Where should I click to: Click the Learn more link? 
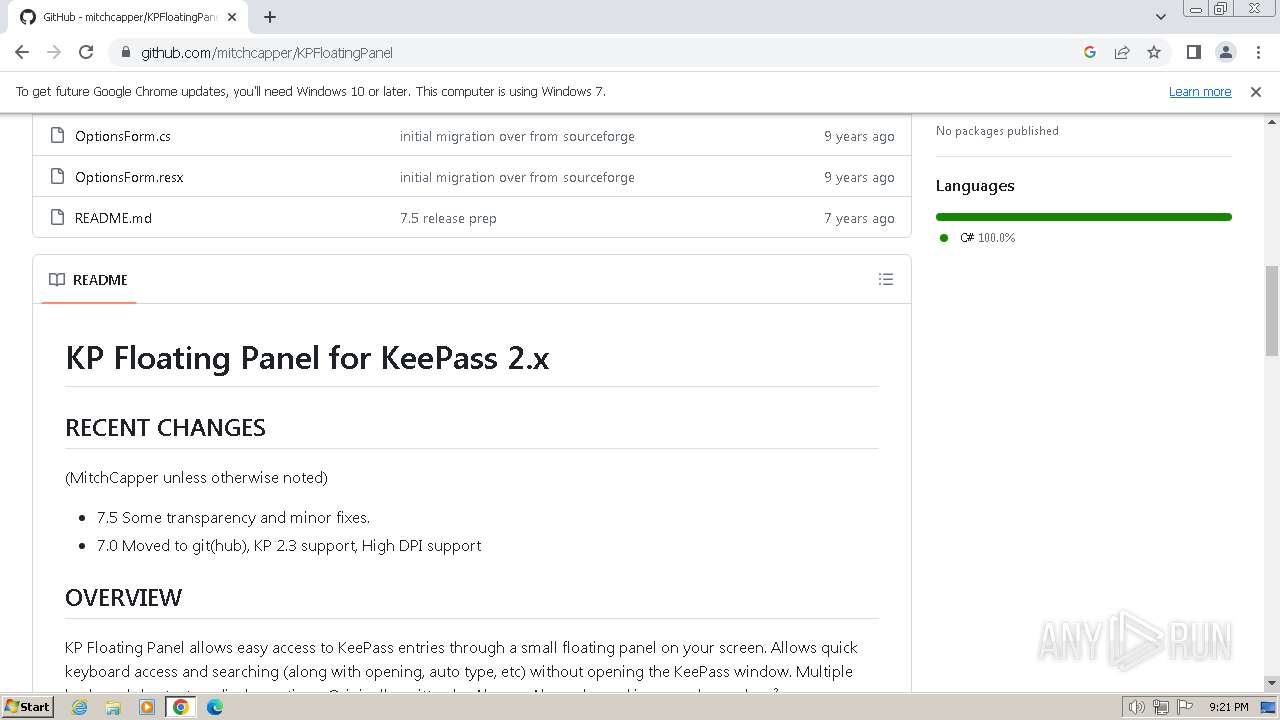tap(1199, 92)
